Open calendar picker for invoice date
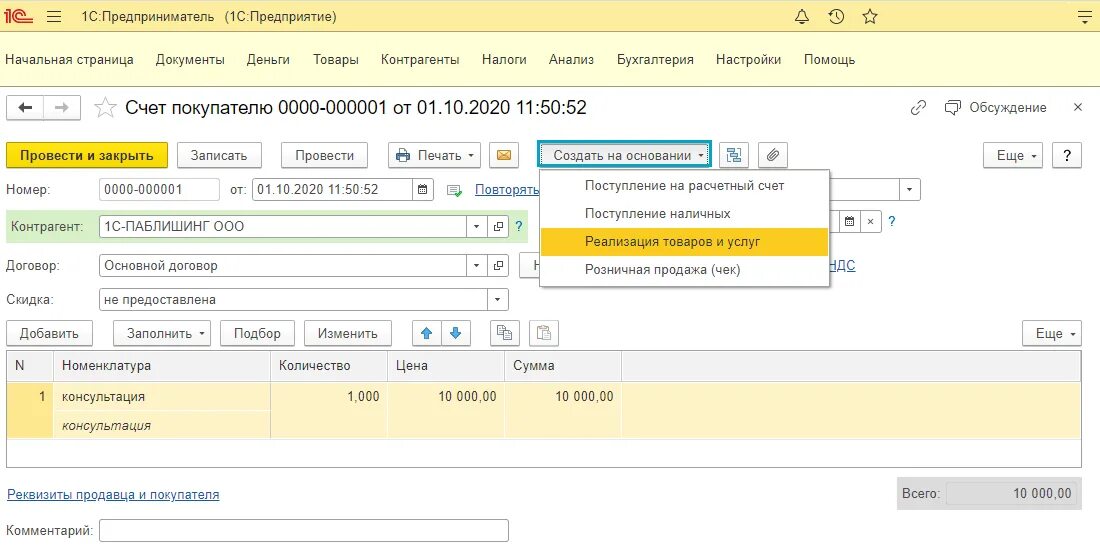 pos(422,189)
